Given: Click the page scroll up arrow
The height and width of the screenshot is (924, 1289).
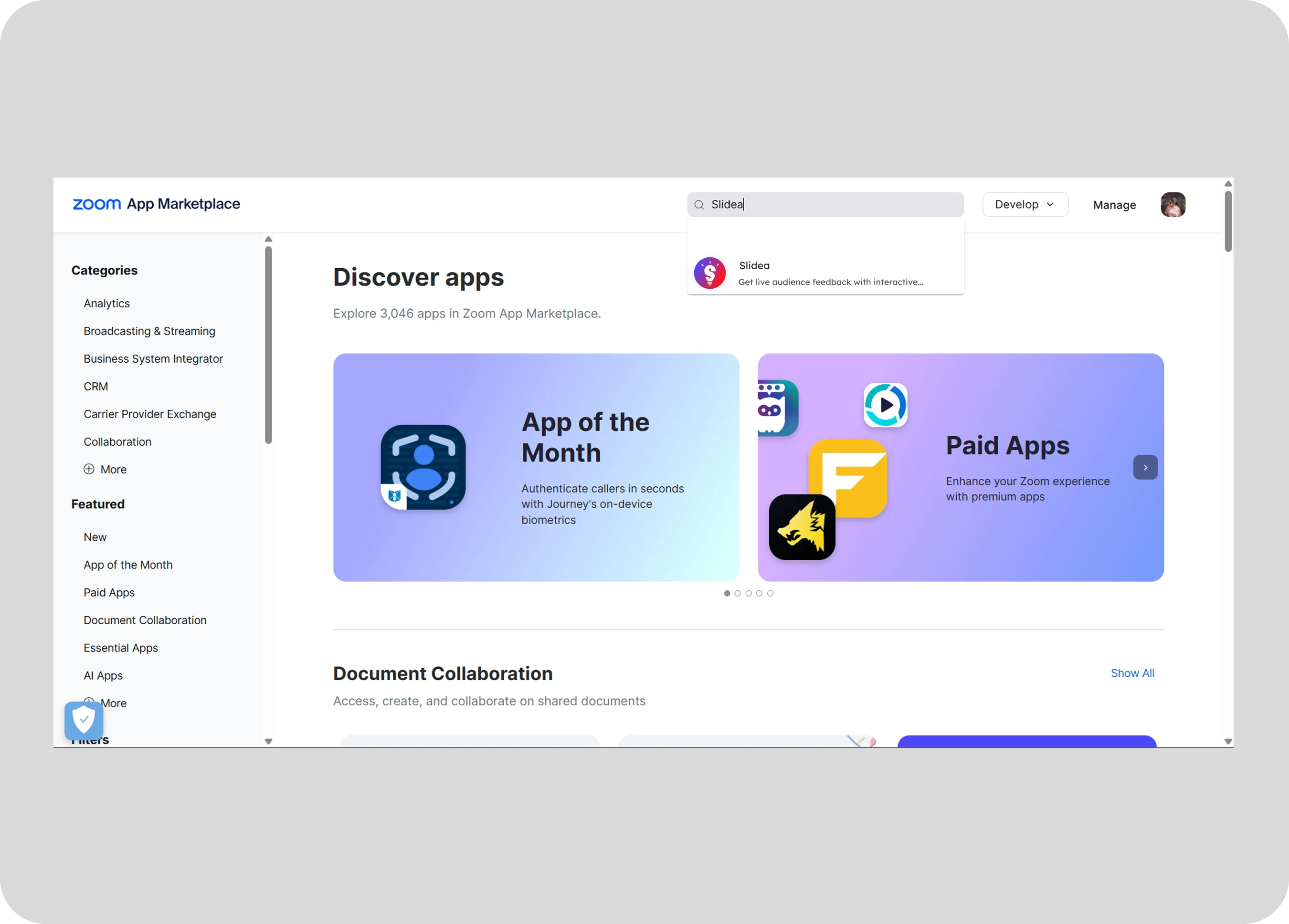Looking at the screenshot, I should click(1228, 184).
